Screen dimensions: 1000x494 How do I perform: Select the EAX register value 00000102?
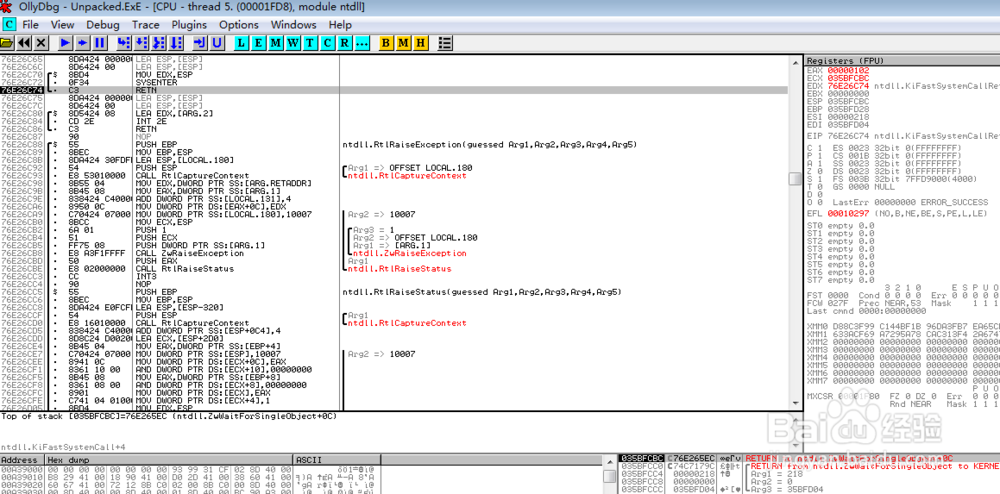848,70
